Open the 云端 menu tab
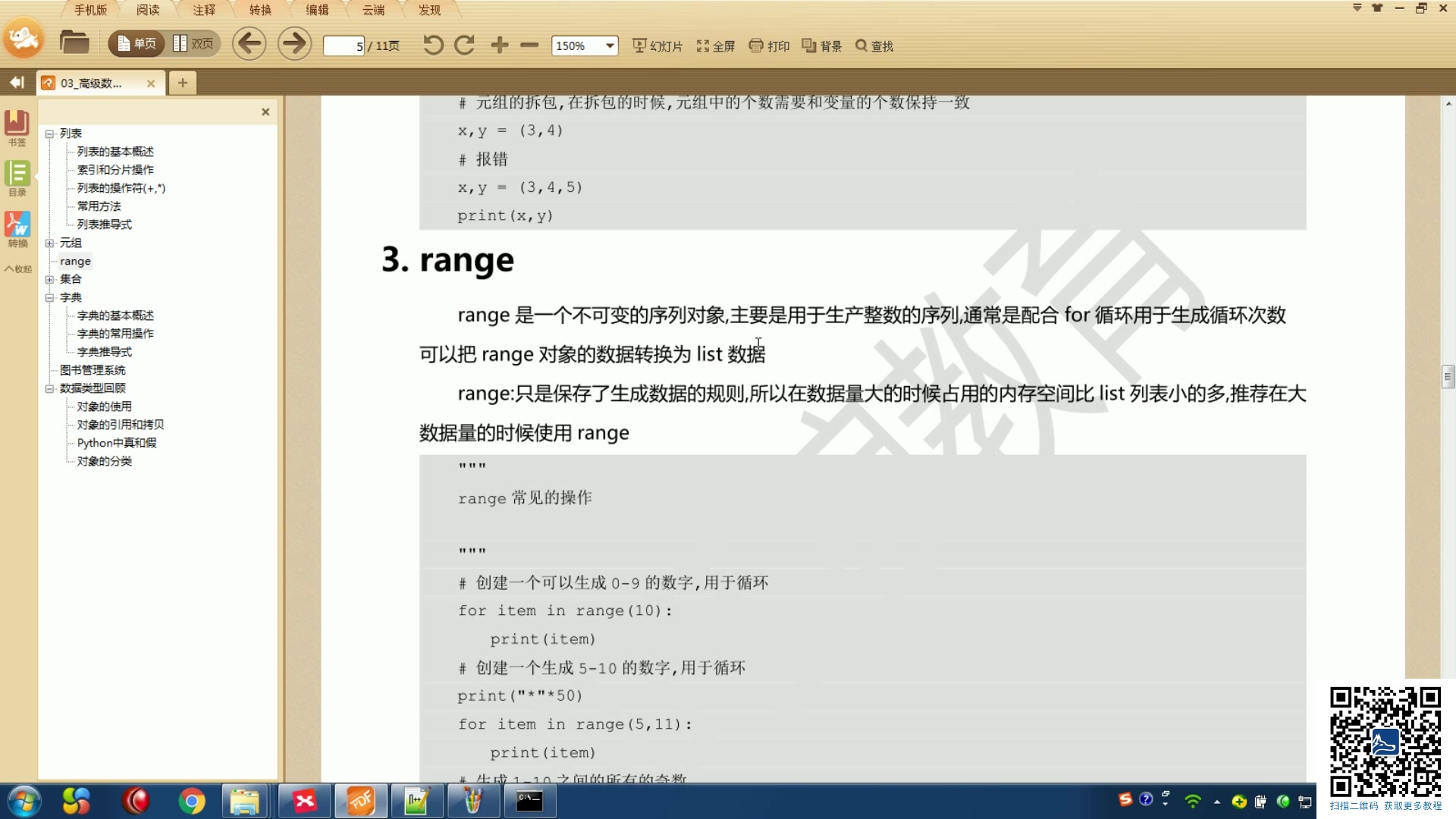The height and width of the screenshot is (819, 1456). tap(373, 10)
